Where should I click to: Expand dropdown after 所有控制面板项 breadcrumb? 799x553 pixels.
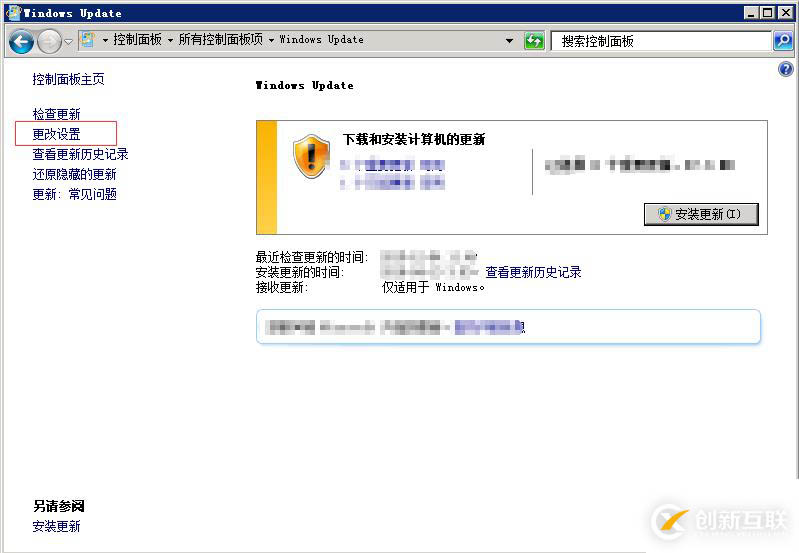271,40
